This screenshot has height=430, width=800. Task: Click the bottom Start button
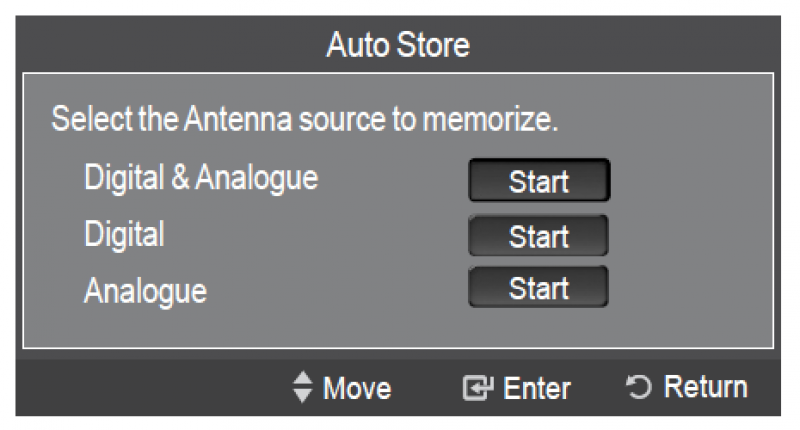538,287
